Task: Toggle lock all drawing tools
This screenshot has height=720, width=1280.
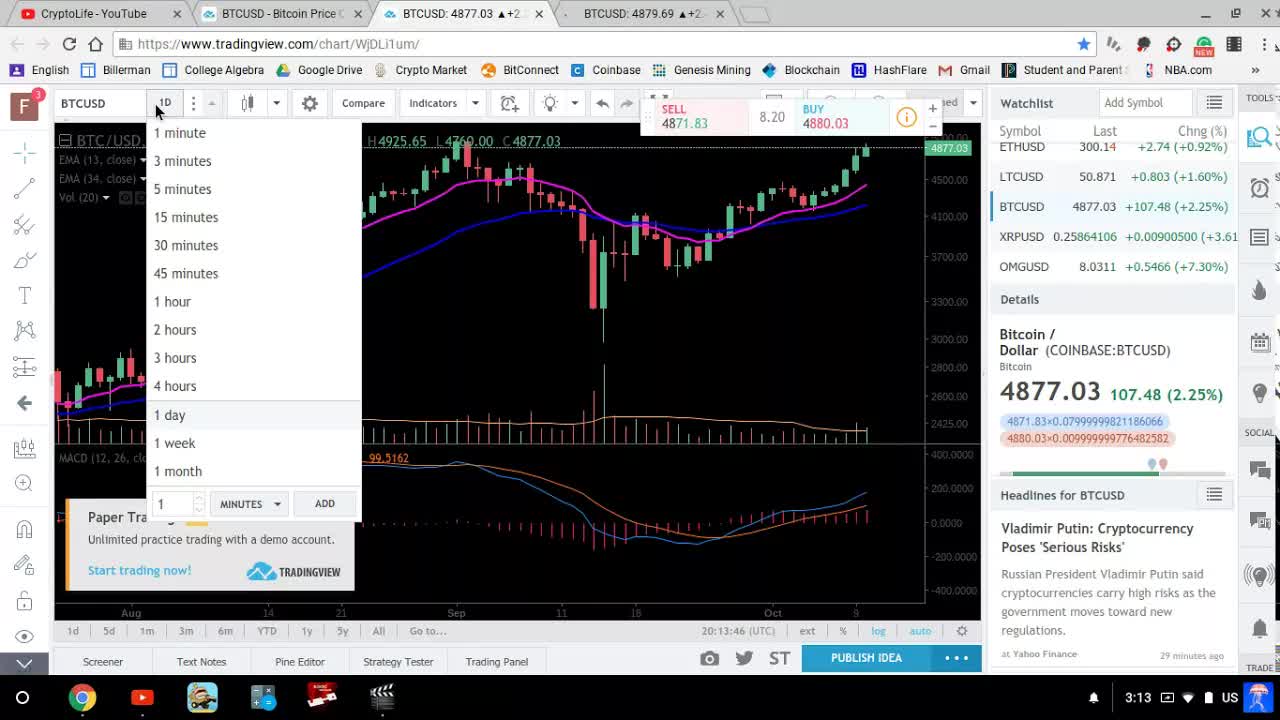Action: click(25, 601)
